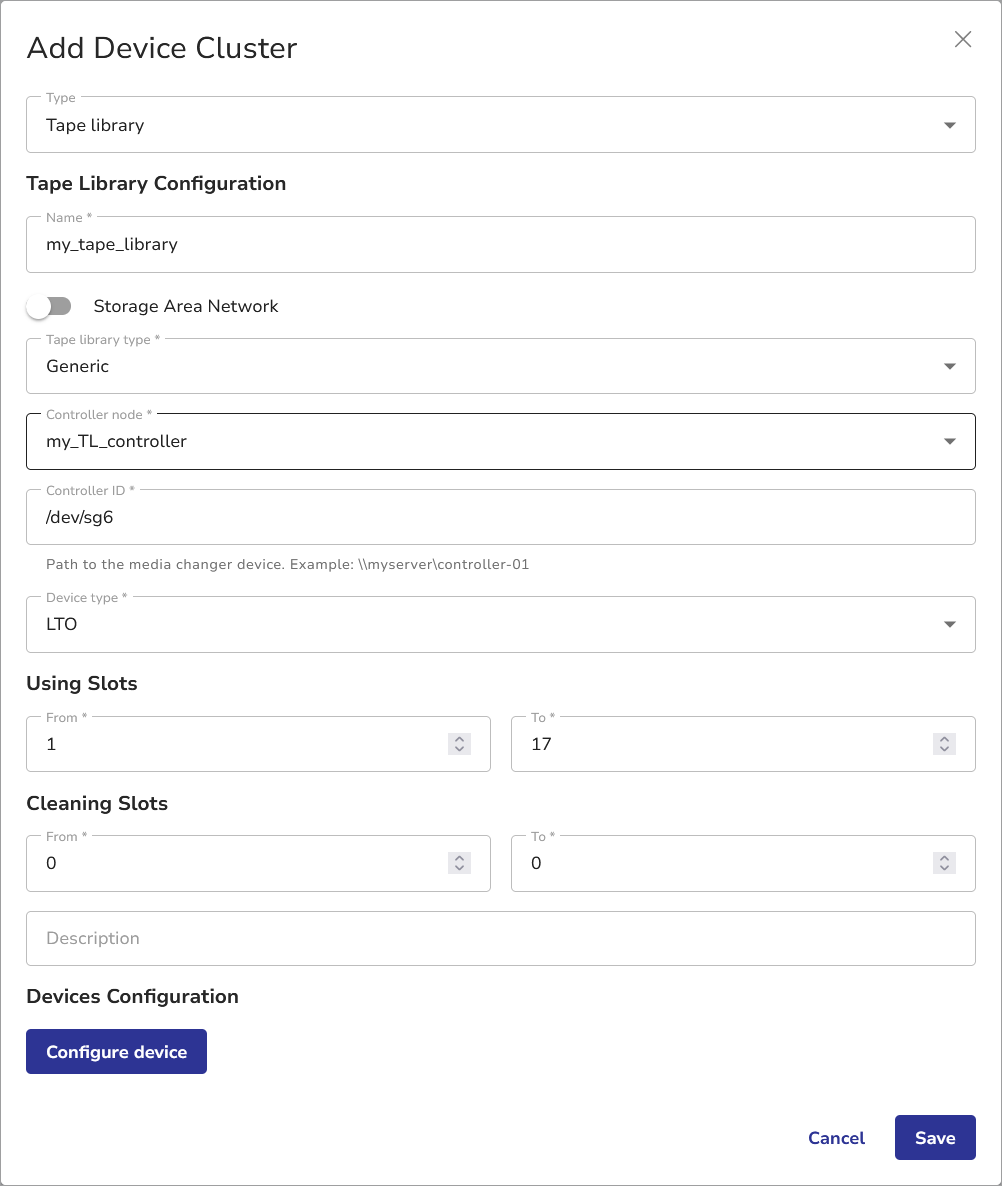Decrease Using Slots To value with down arrow
The width and height of the screenshot is (1002, 1186).
coord(944,749)
